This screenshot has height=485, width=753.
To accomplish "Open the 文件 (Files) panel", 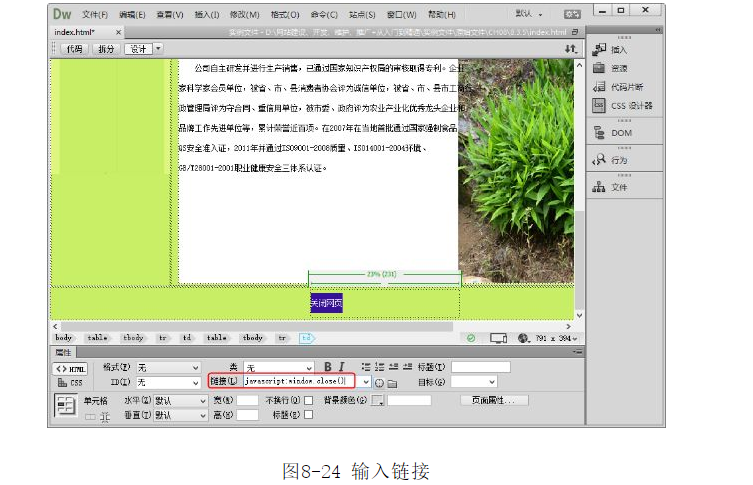I will [599, 186].
